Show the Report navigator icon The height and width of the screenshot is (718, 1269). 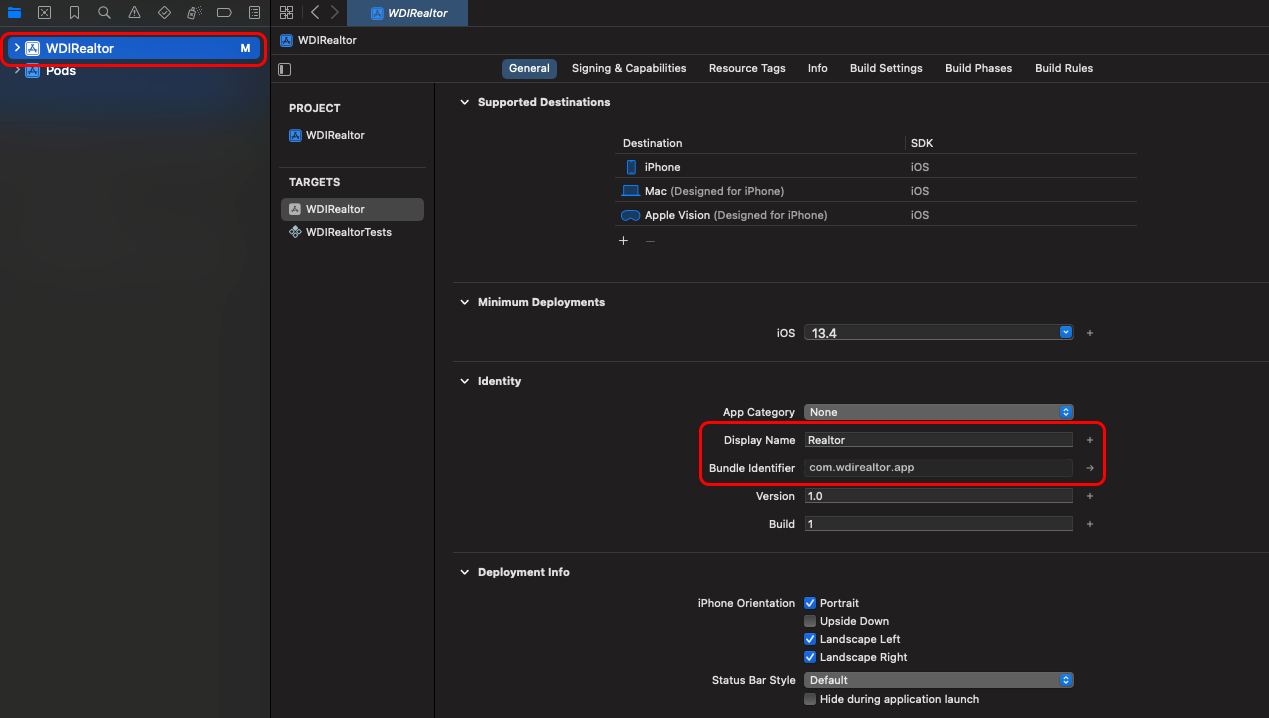tap(254, 13)
